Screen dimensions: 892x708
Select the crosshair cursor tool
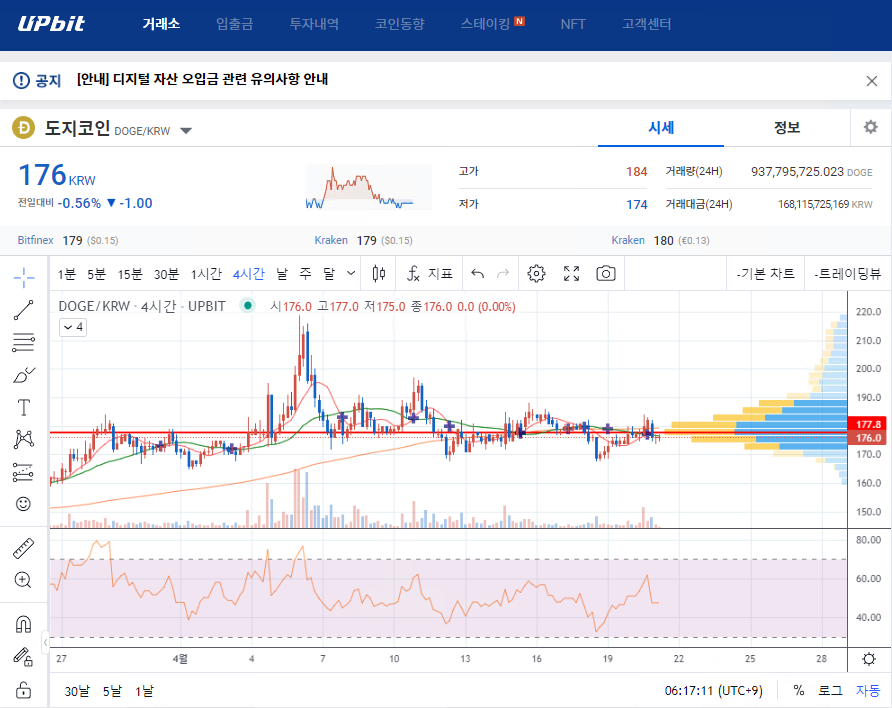(x=23, y=278)
